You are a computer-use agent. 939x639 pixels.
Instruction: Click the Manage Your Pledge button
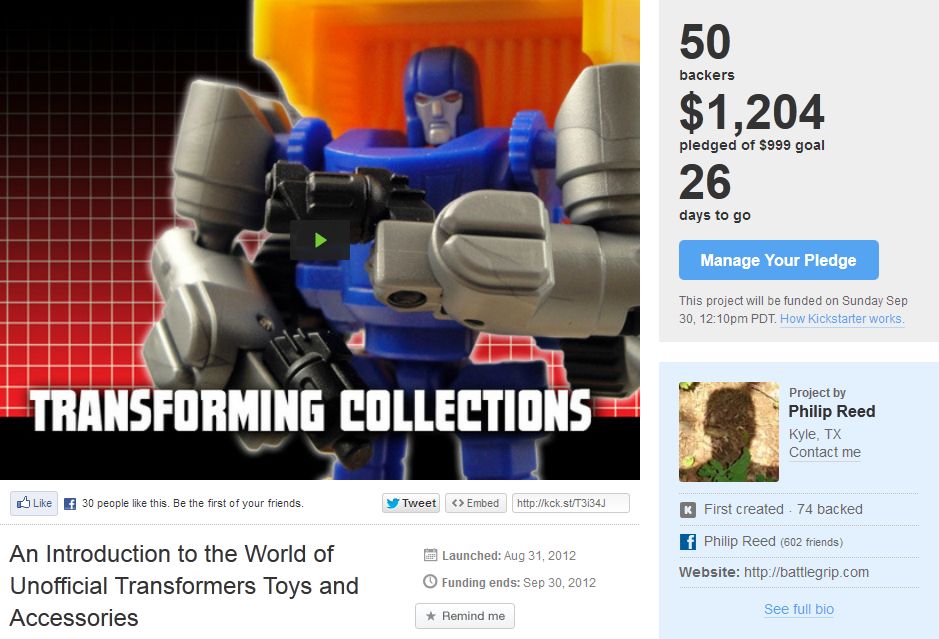click(779, 260)
